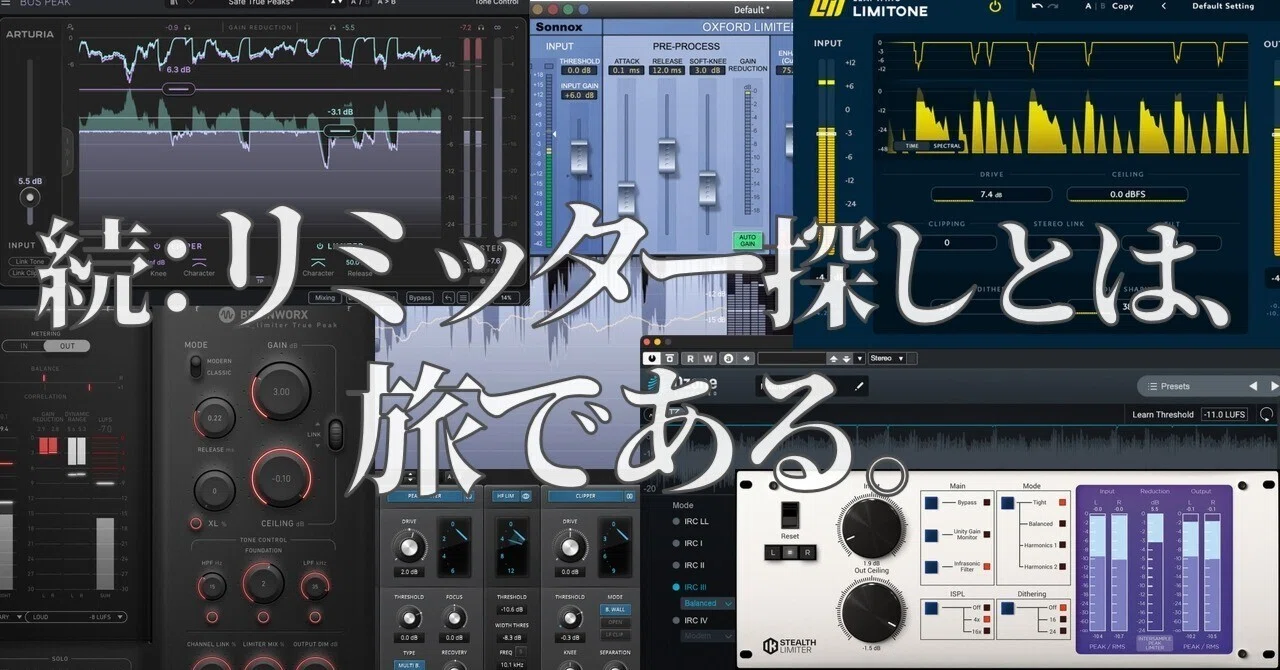Click the link icon on the HF LIM module
This screenshot has height=670, width=1280.
tap(525, 495)
